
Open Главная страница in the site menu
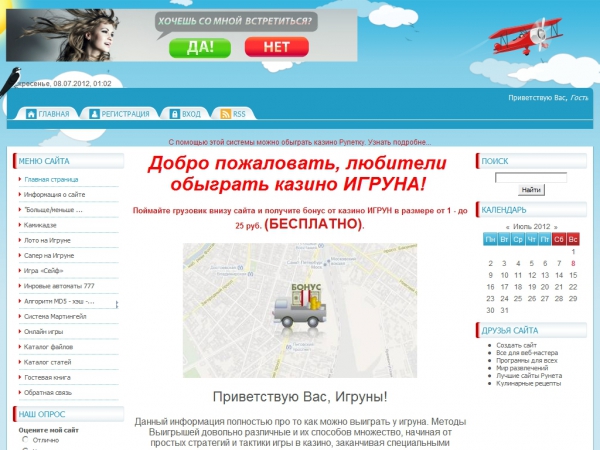tap(51, 179)
